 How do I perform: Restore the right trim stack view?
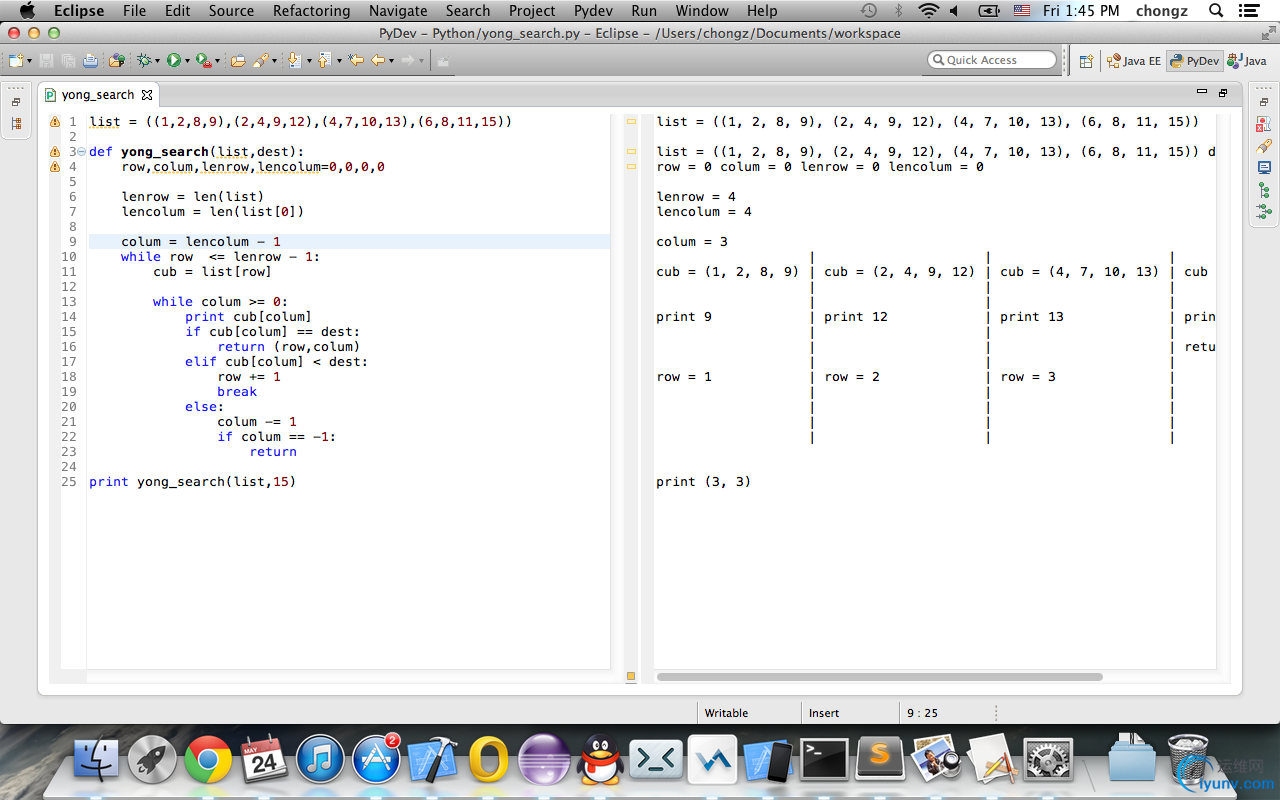[x=1264, y=102]
